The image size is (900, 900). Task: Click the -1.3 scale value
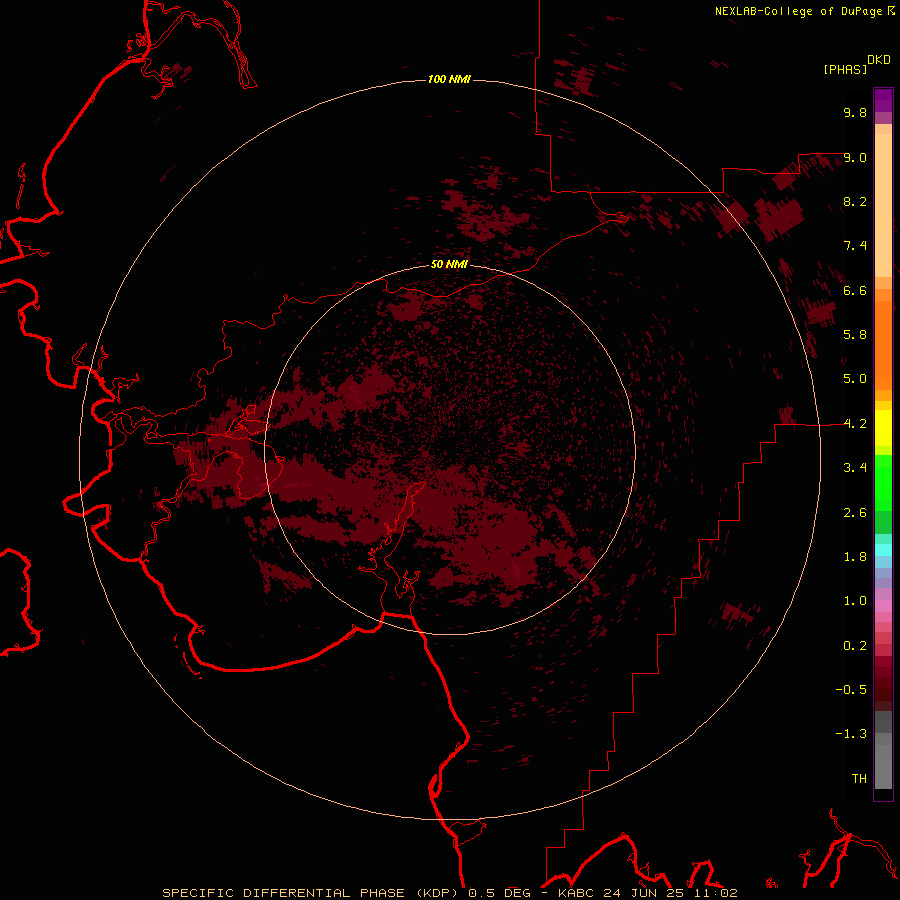tap(851, 734)
